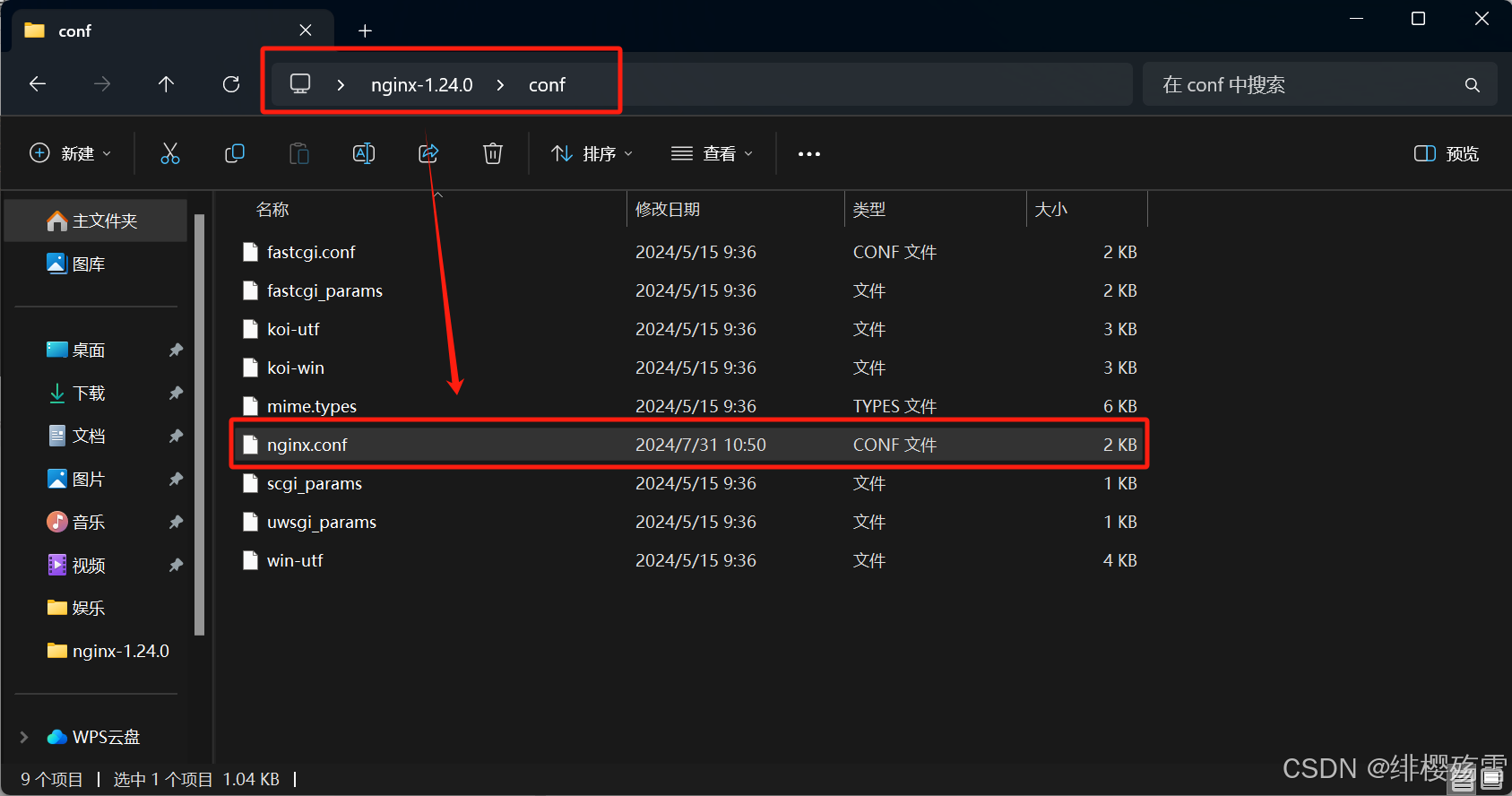
Task: Open the 排序 sort dropdown
Action: click(x=592, y=154)
